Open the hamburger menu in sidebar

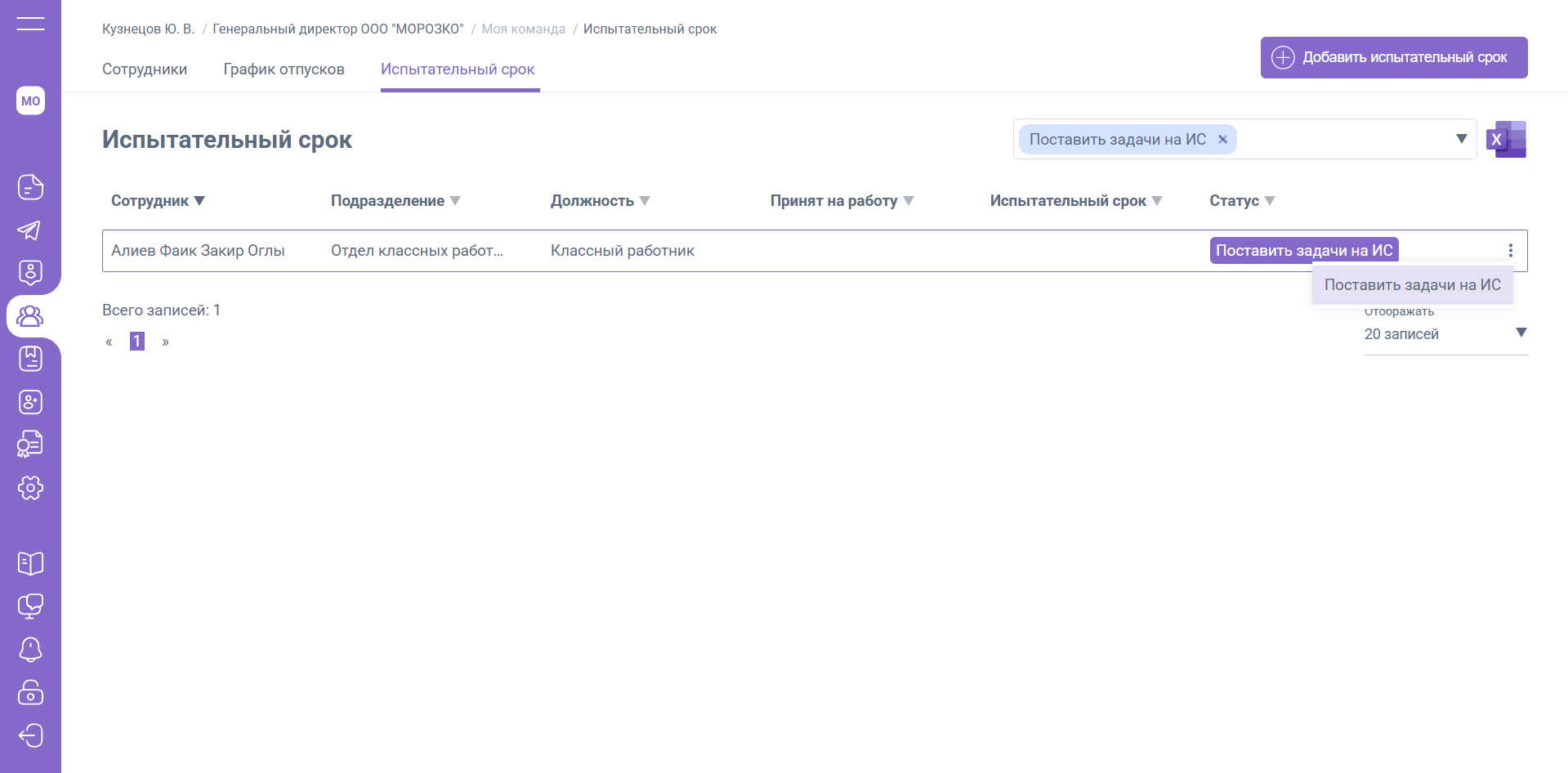click(30, 24)
